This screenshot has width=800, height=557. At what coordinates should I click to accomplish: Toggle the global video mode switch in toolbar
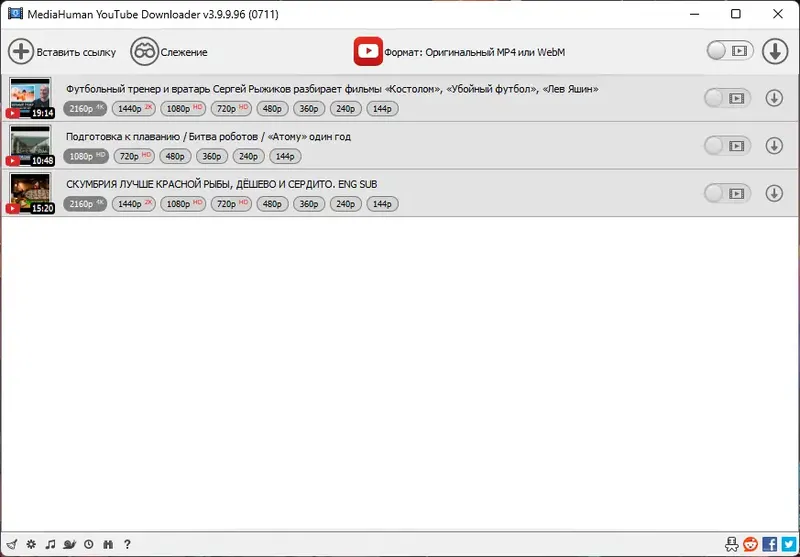(730, 51)
